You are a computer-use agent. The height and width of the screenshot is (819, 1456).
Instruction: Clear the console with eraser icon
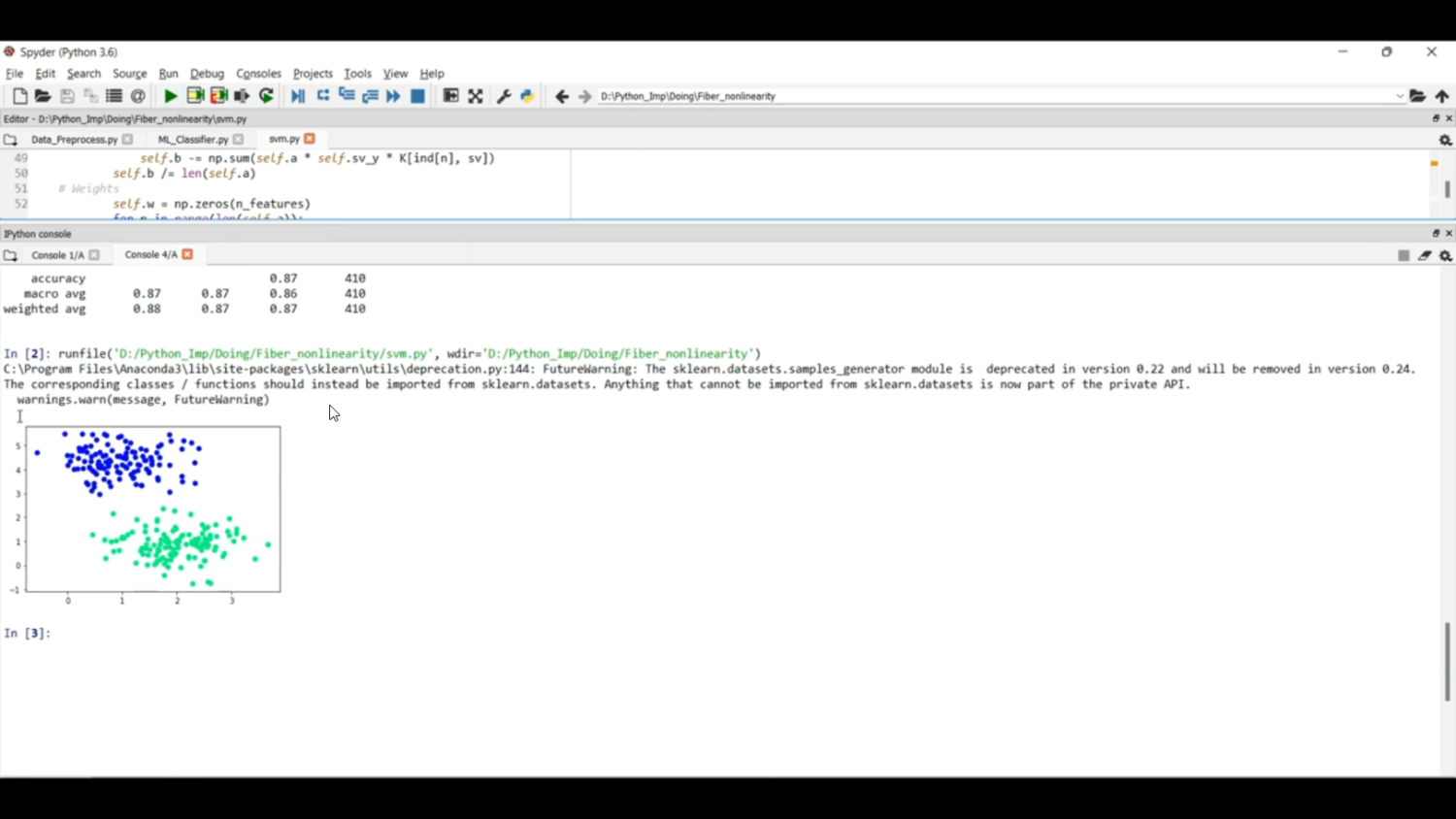pos(1424,255)
